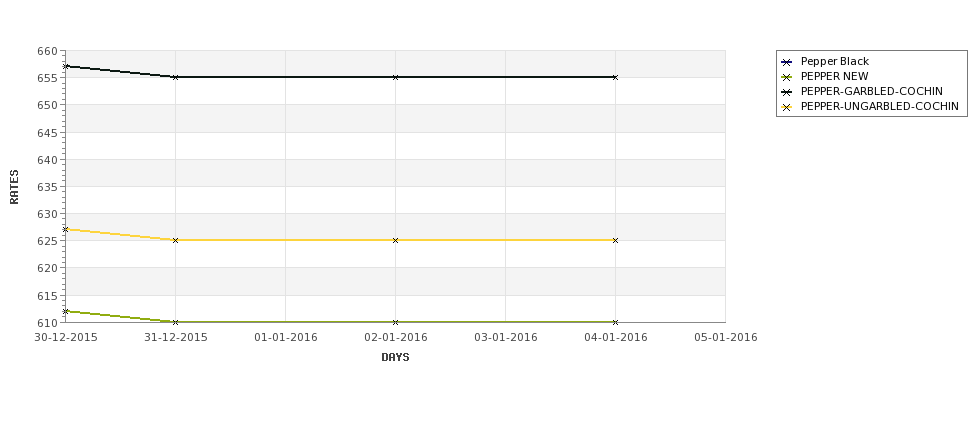Click black line data point at 02-01-2016
The image size is (975, 429).
click(395, 77)
